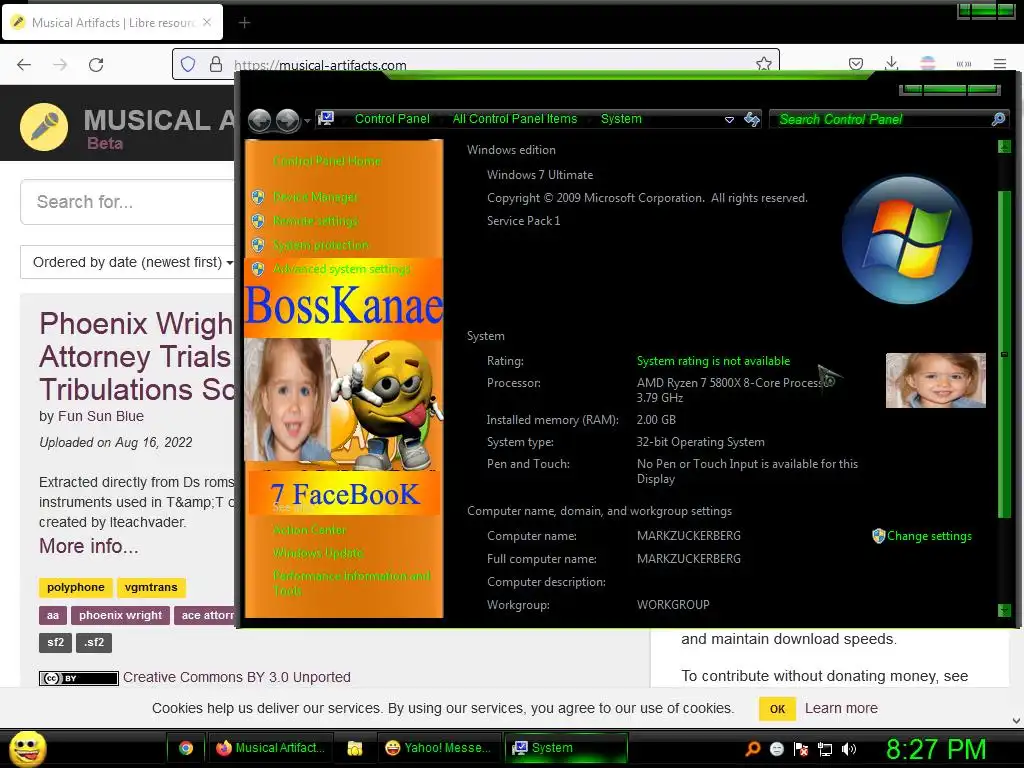Bookmark this page with the star icon
This screenshot has width=1024, height=768.
pyautogui.click(x=763, y=63)
